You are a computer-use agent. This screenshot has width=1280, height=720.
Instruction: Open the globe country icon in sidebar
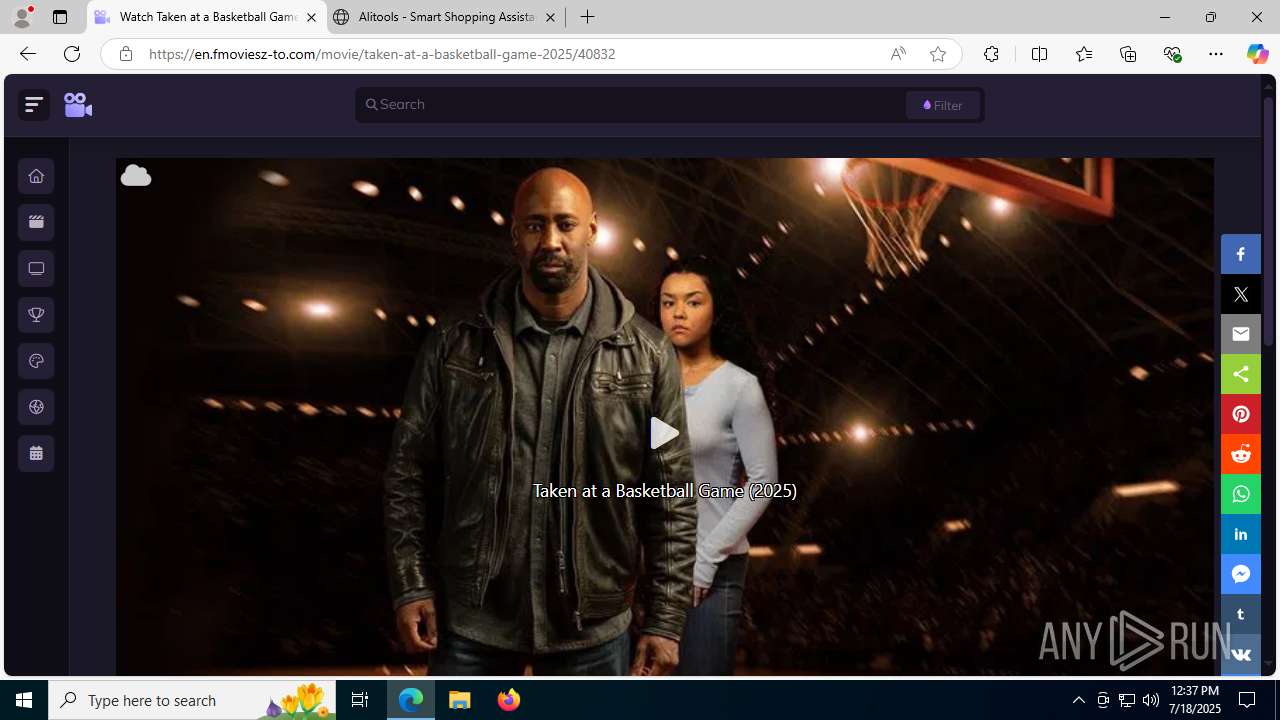36,407
